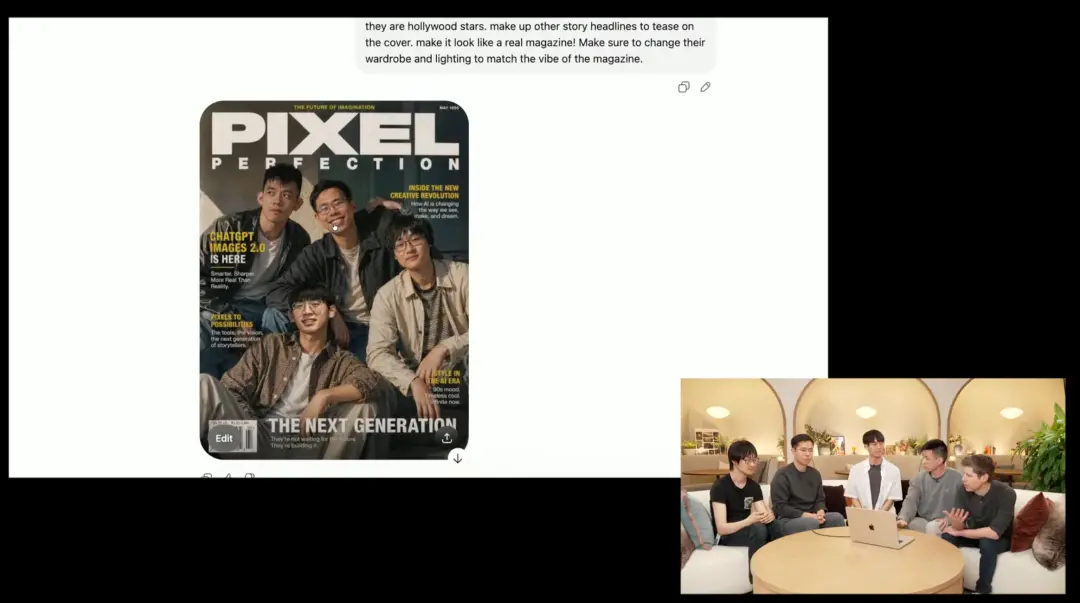Share the generated magazine cover image

pyautogui.click(x=446, y=437)
